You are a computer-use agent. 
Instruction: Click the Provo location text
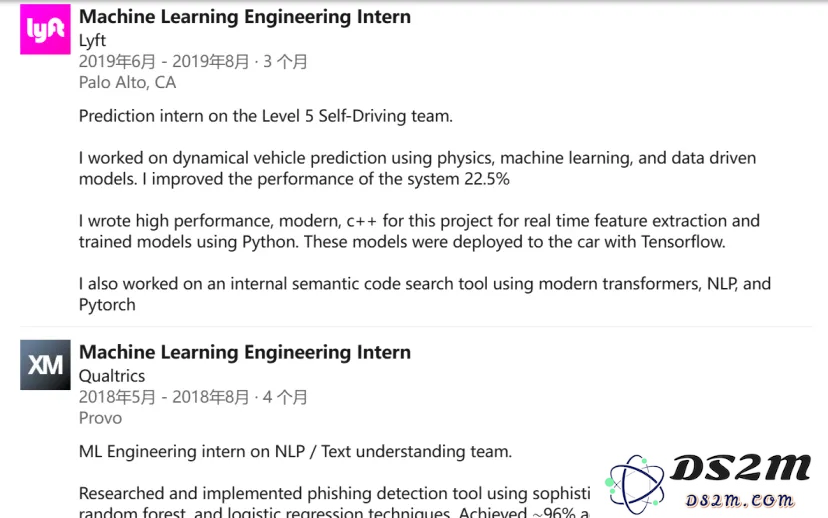(x=100, y=418)
